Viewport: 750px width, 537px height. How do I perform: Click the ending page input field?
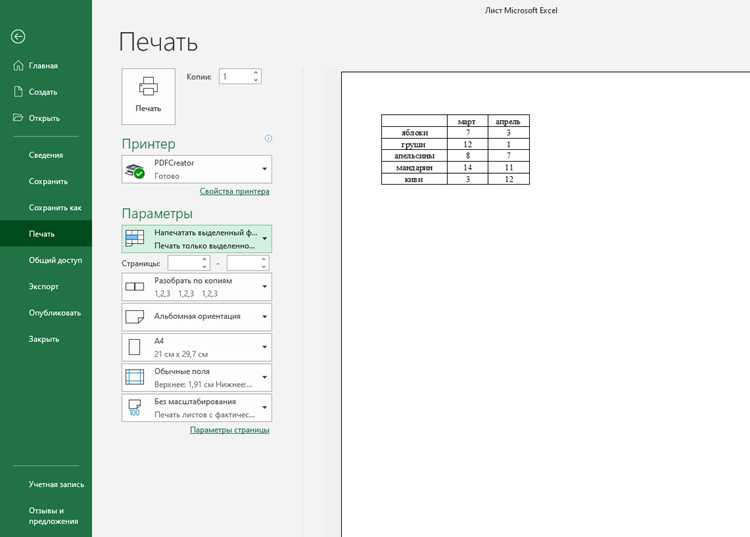[243, 263]
